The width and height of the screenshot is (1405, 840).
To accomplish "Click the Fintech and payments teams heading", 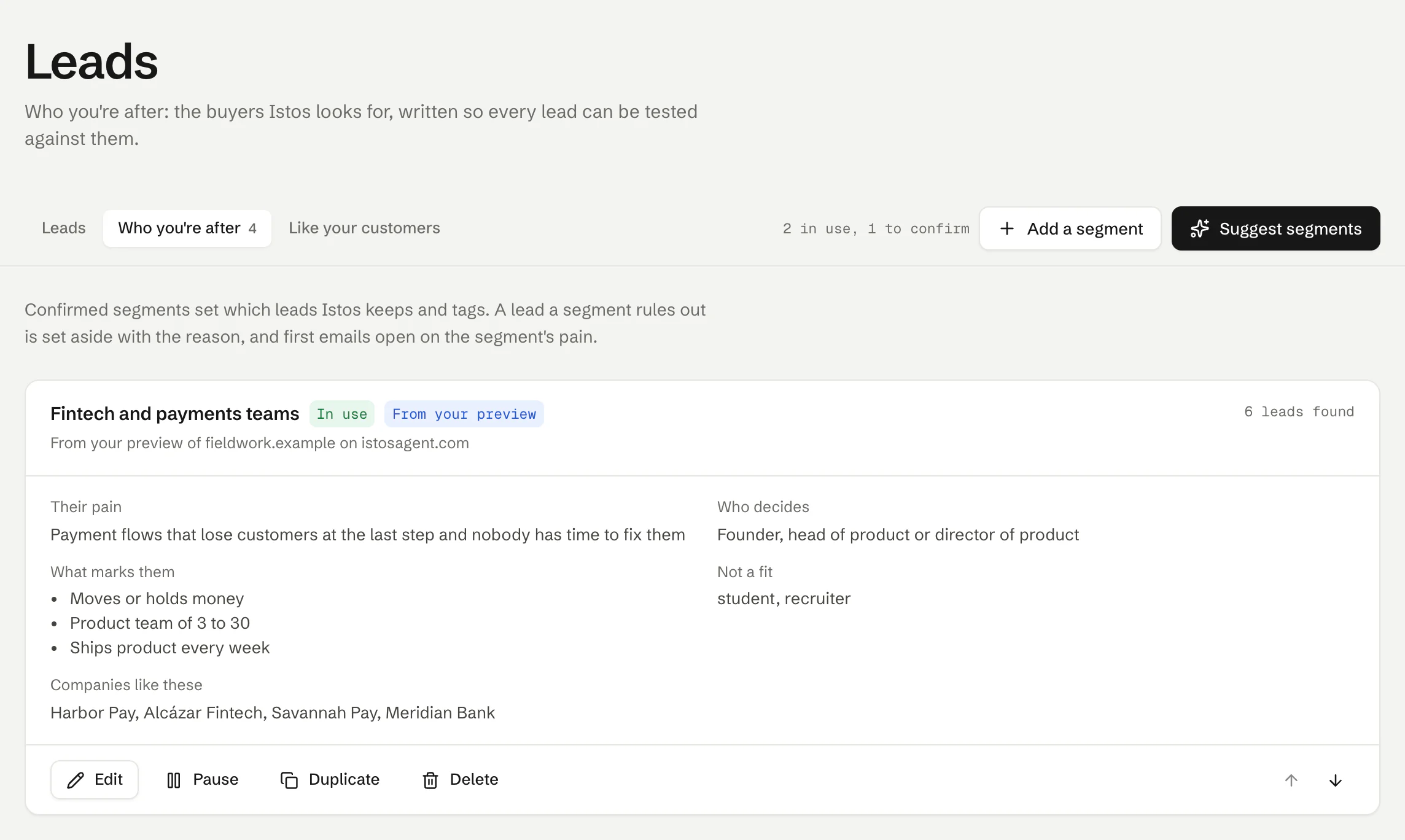I will [x=174, y=414].
